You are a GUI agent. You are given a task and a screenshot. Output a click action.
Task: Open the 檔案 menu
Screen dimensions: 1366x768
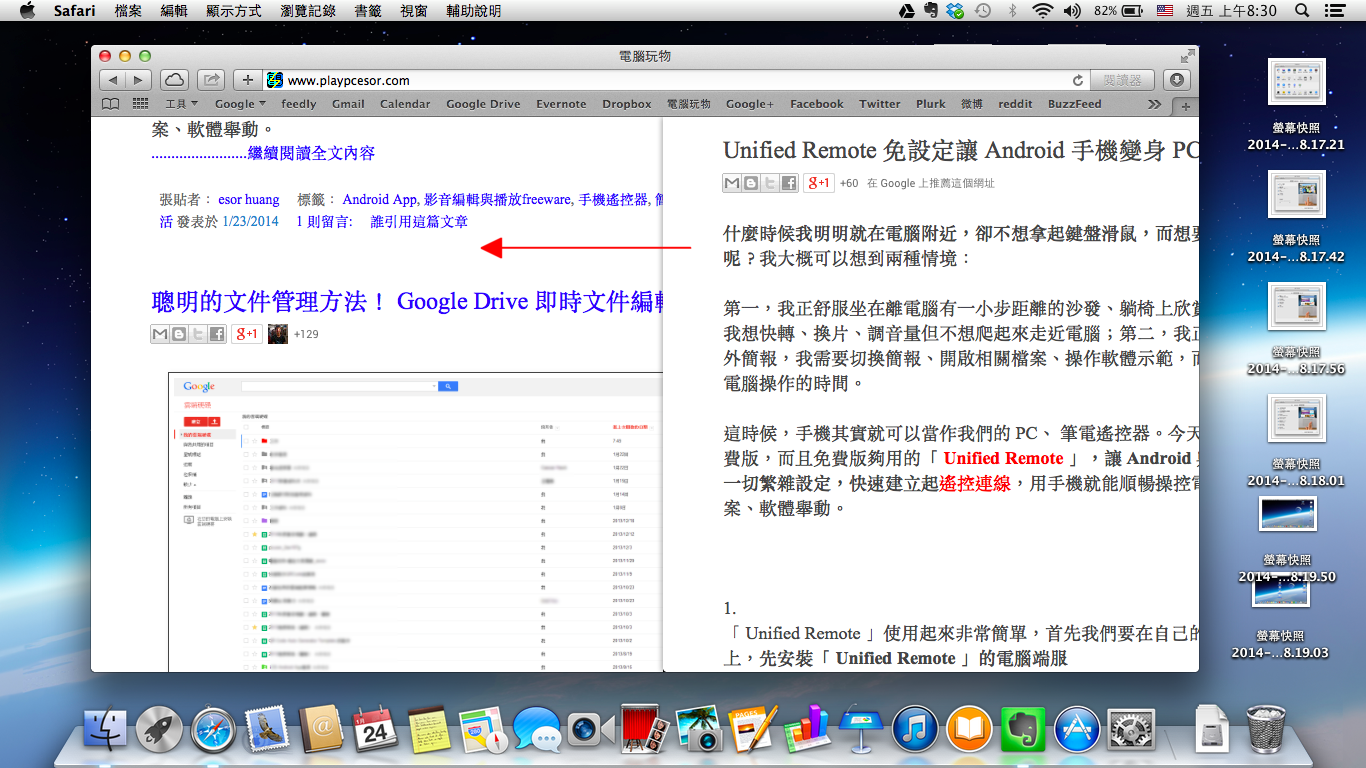click(128, 11)
